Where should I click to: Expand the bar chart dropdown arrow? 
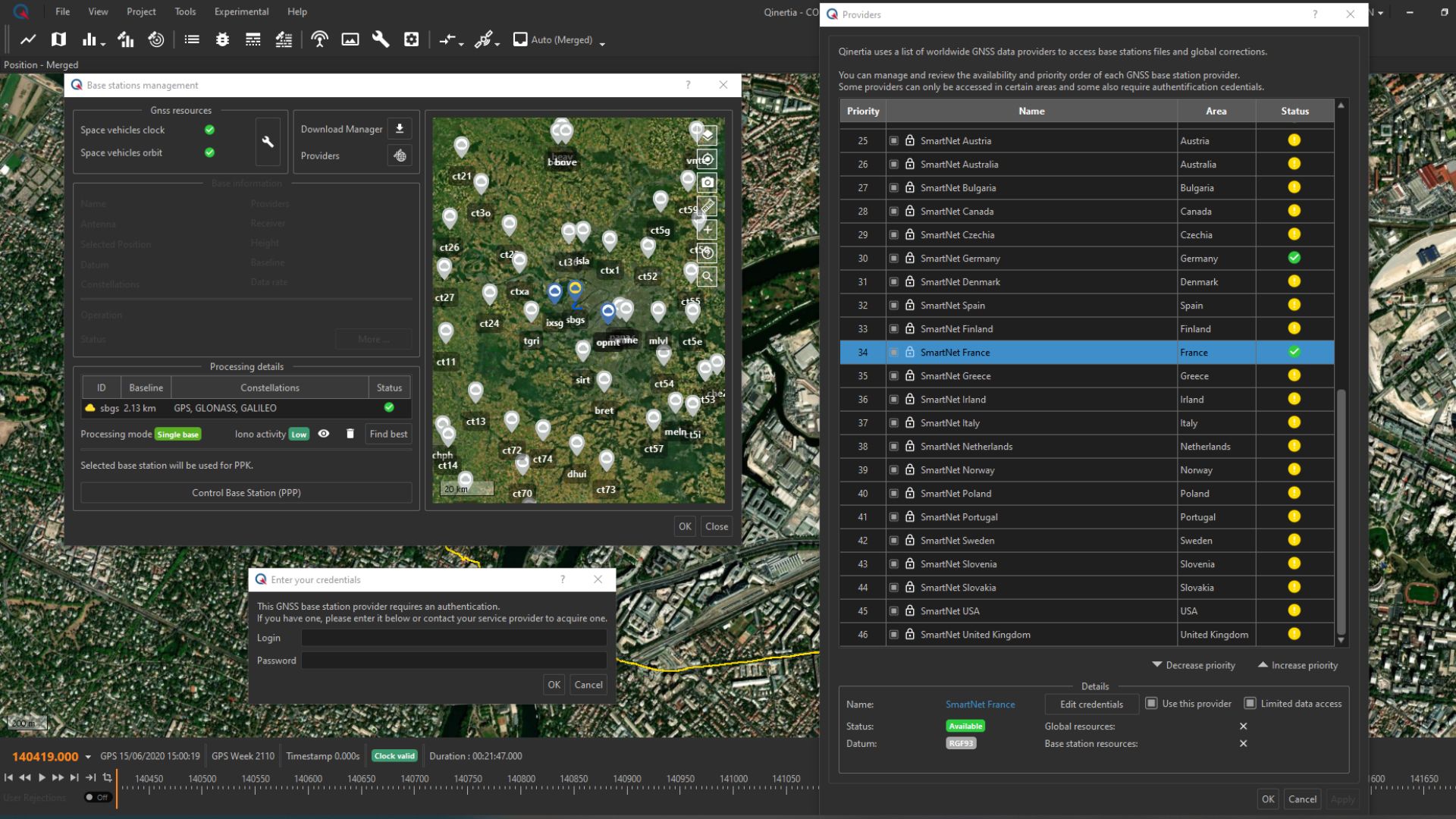(103, 44)
